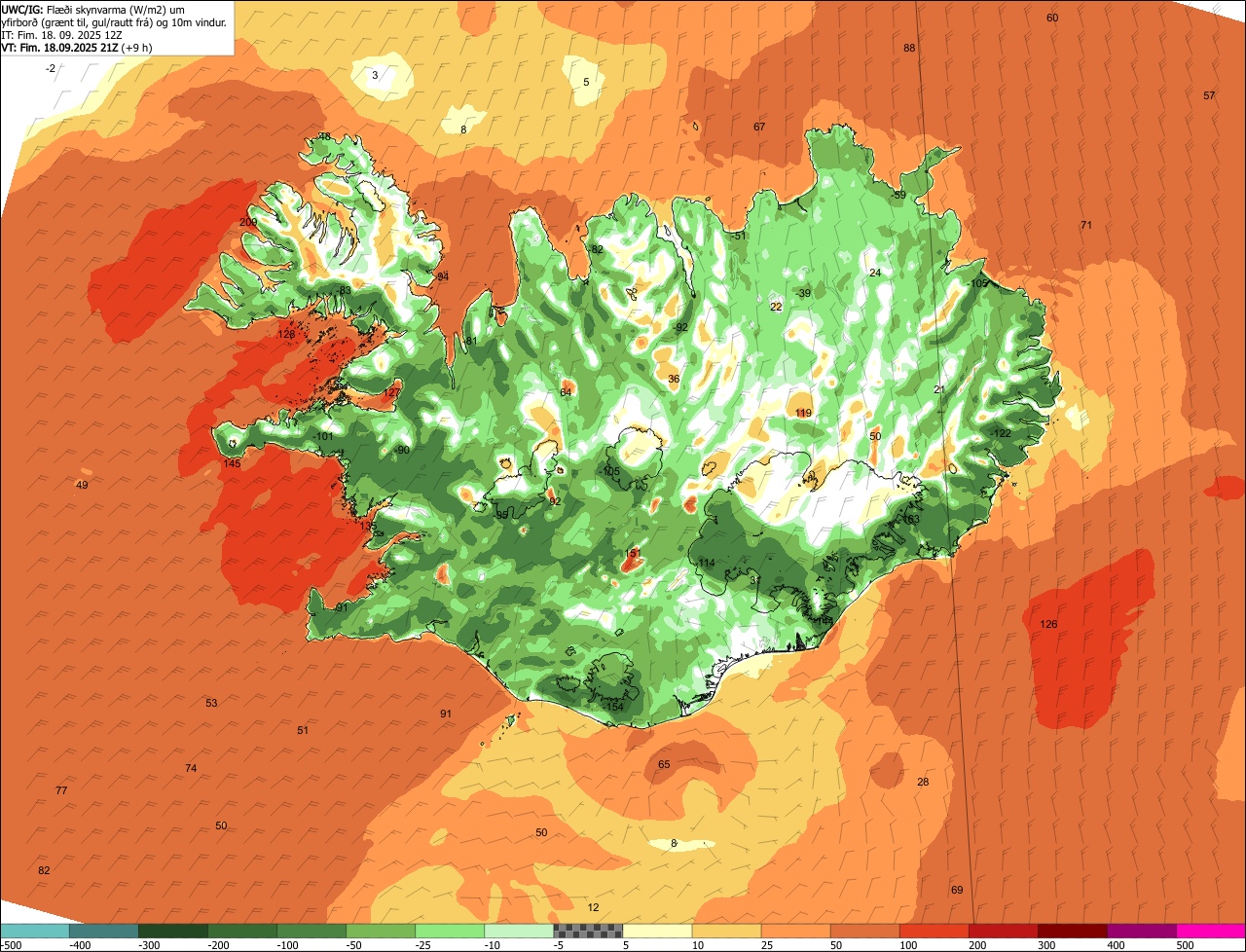Click the '57' value near the right edge
The height and width of the screenshot is (952, 1246).
point(1209,95)
